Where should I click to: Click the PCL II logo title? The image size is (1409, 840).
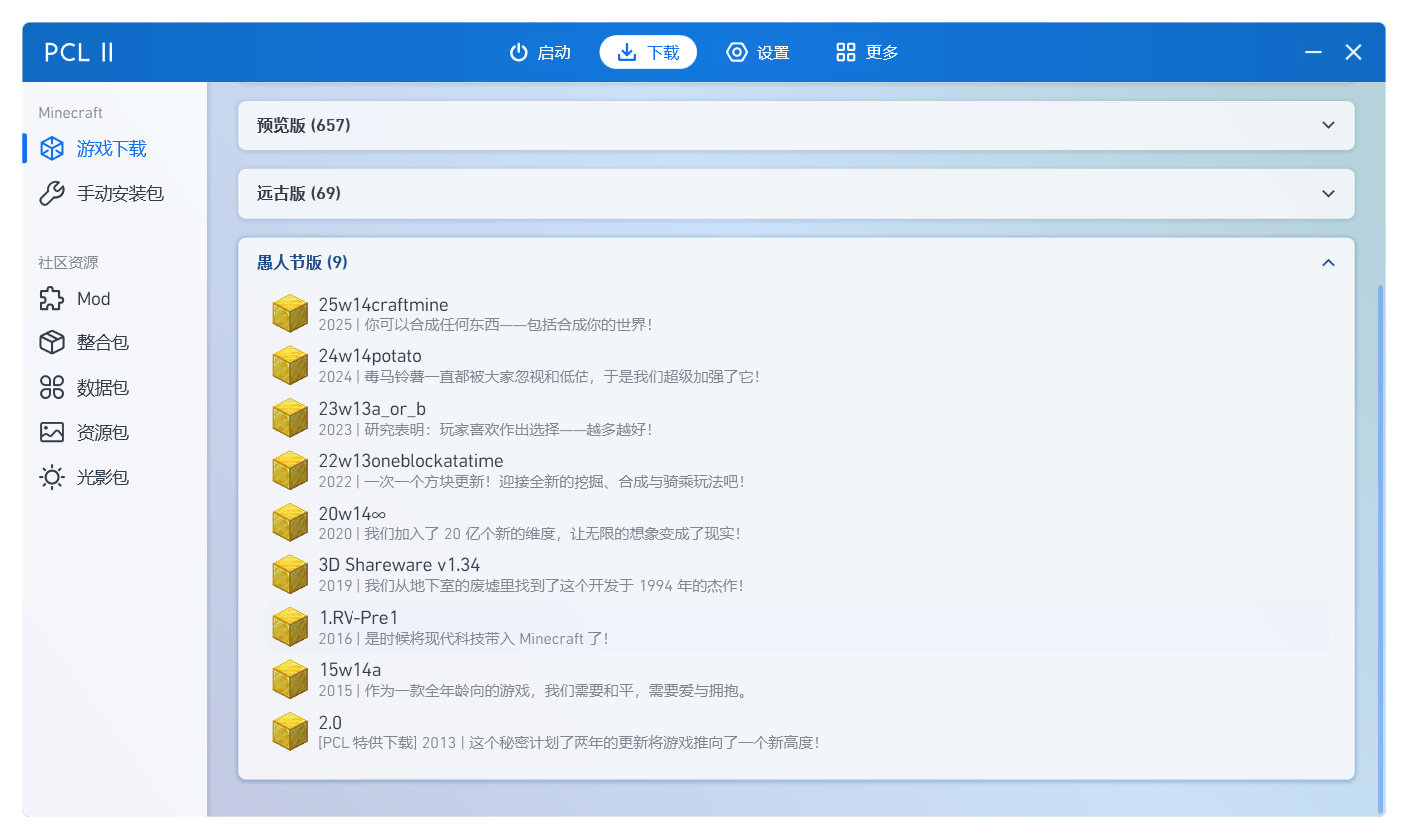(x=79, y=52)
